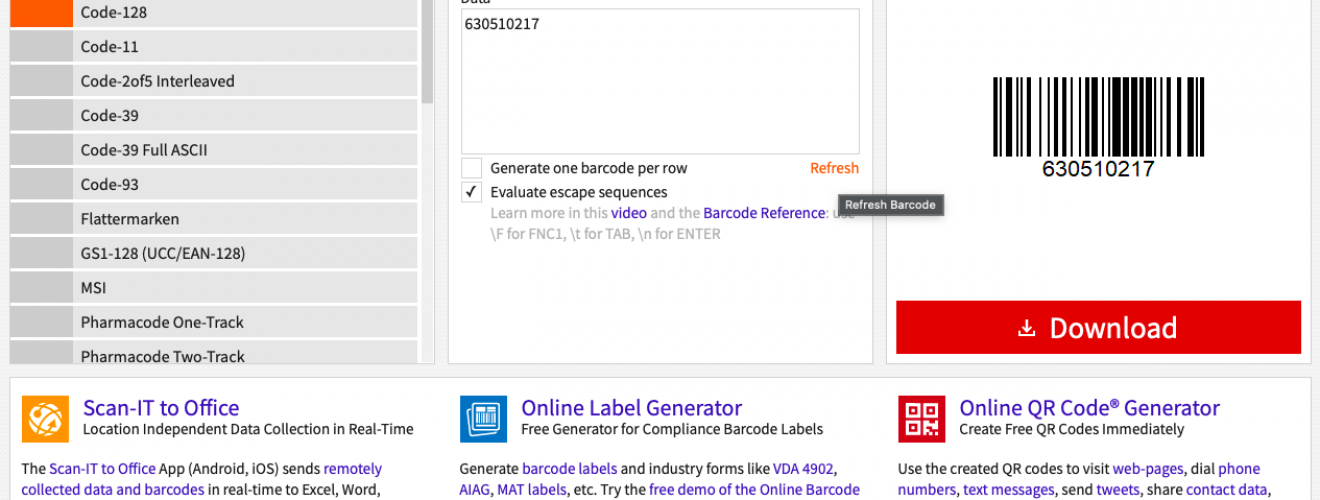
Task: Click the 630510217 text under the barcode
Action: click(1098, 169)
